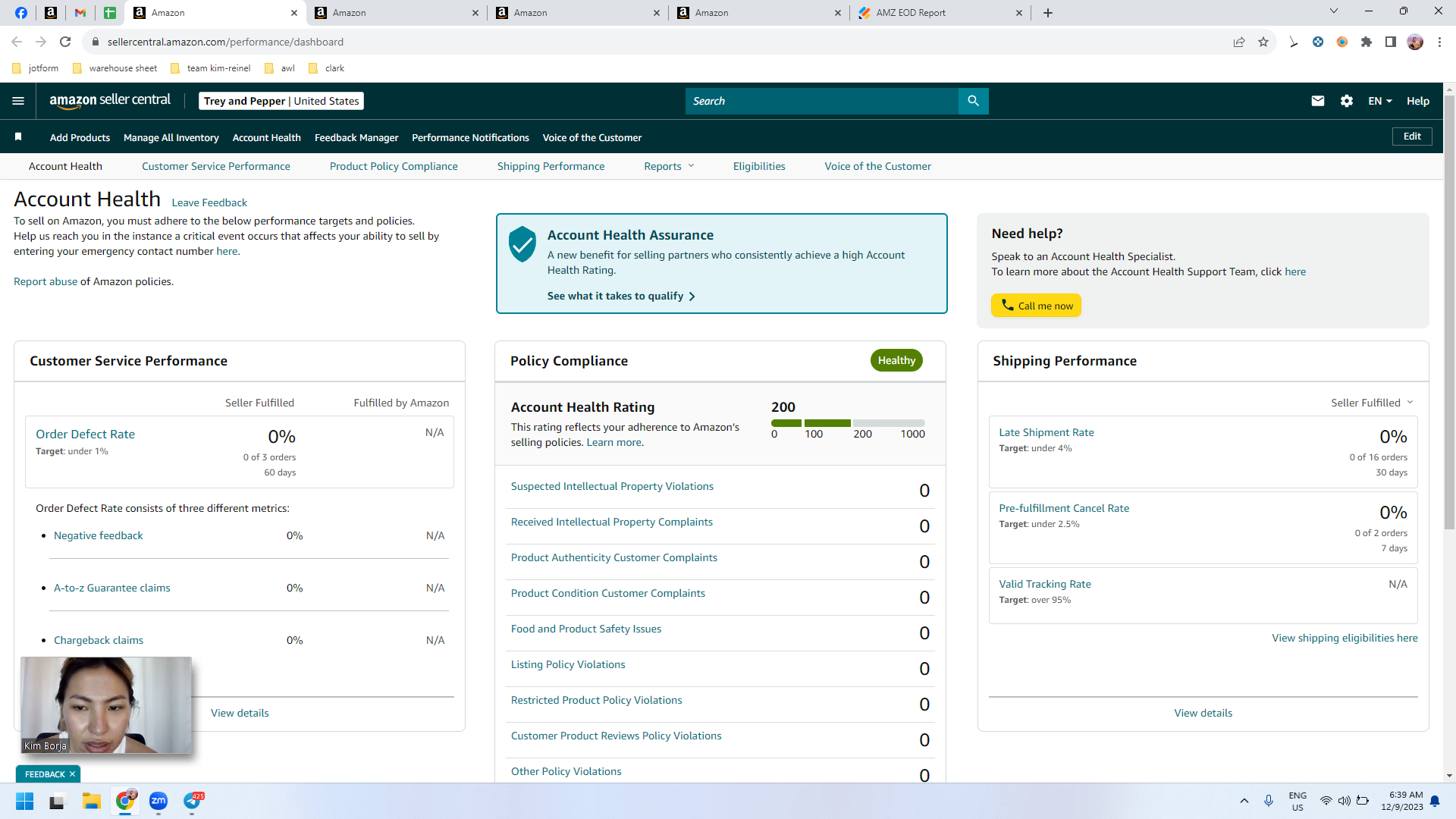Open the Seller Central hamburger menu
Viewport: 1456px width, 819px height.
18,101
